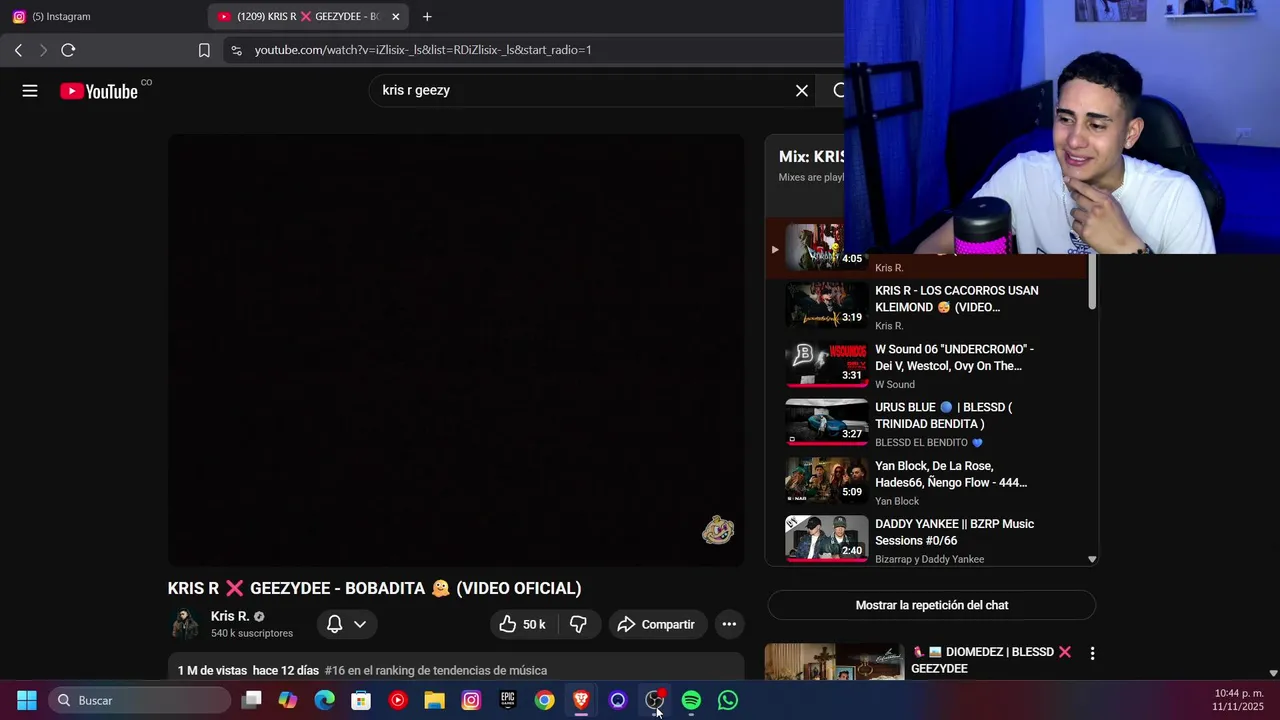The image size is (1280, 720).
Task: Open OBS Studio from the taskbar
Action: point(655,700)
